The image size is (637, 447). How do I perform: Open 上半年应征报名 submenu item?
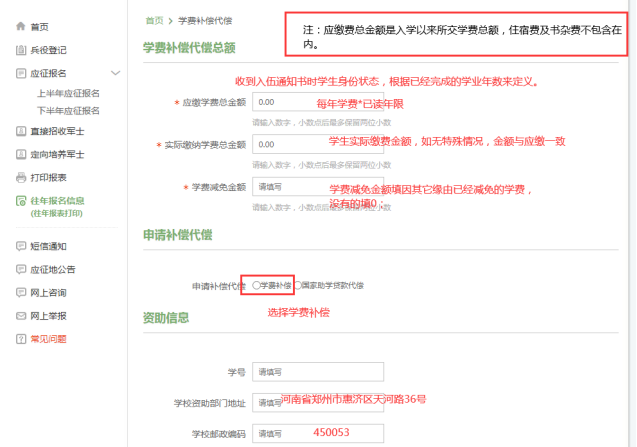pyautogui.click(x=68, y=93)
